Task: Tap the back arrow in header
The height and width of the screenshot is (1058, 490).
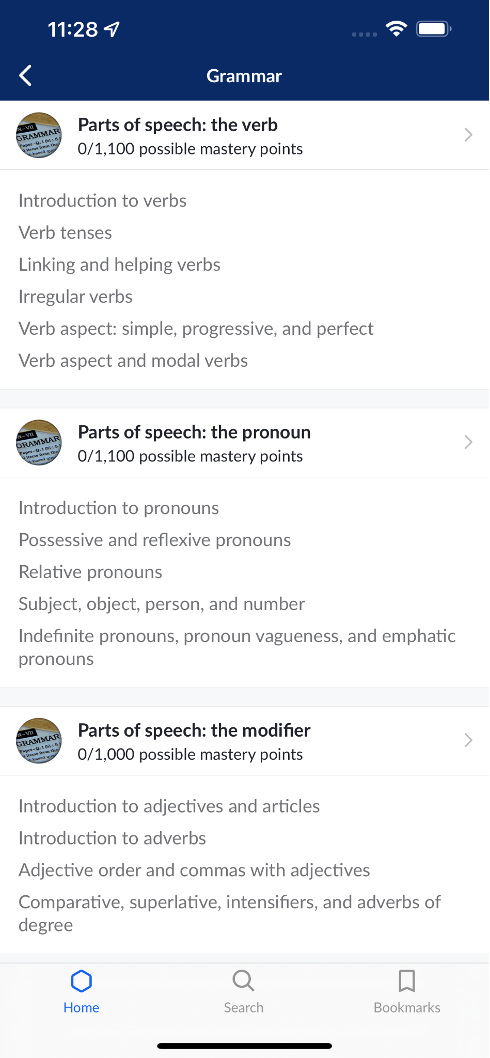Action: (25, 76)
